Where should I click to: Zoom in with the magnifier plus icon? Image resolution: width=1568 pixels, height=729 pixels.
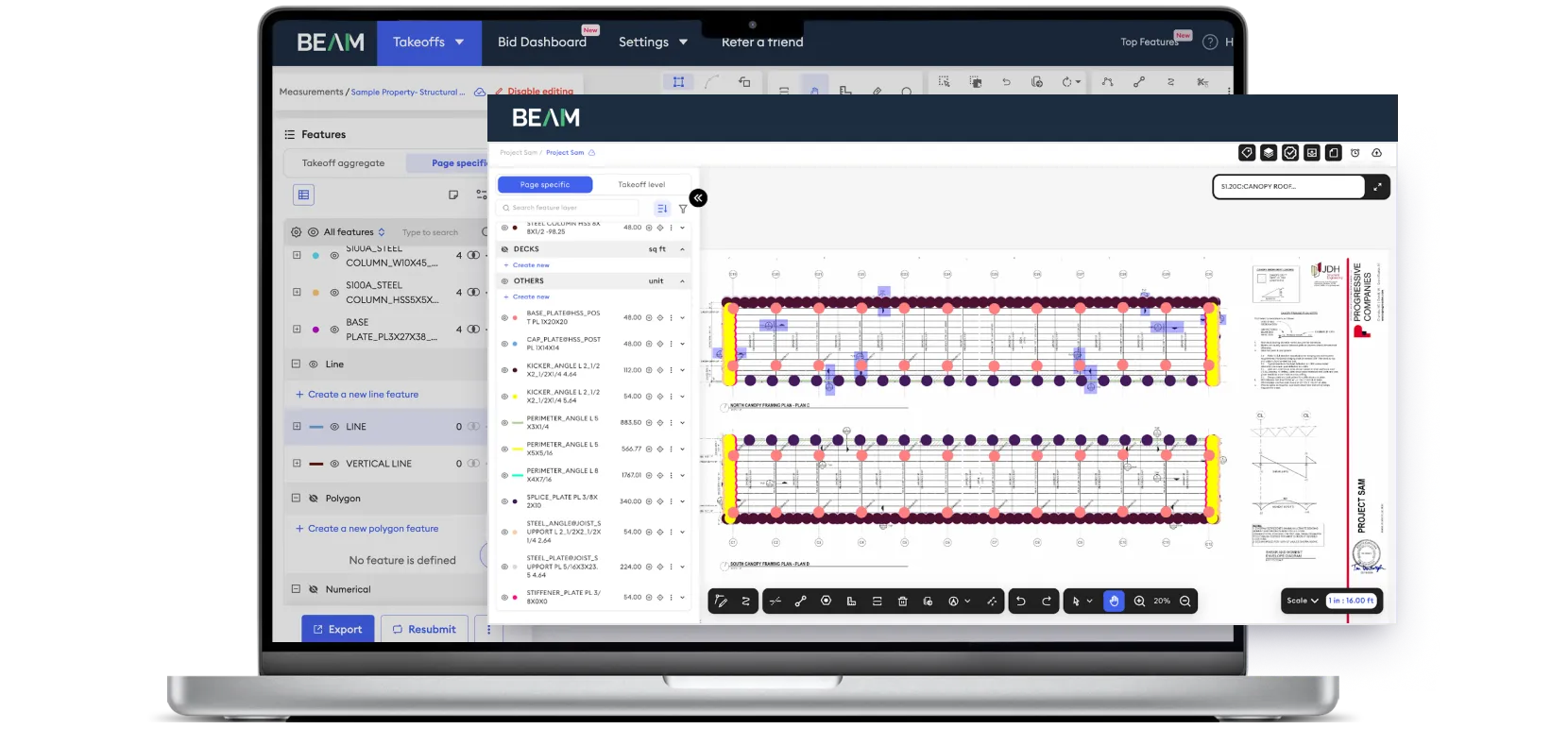pyautogui.click(x=1140, y=602)
